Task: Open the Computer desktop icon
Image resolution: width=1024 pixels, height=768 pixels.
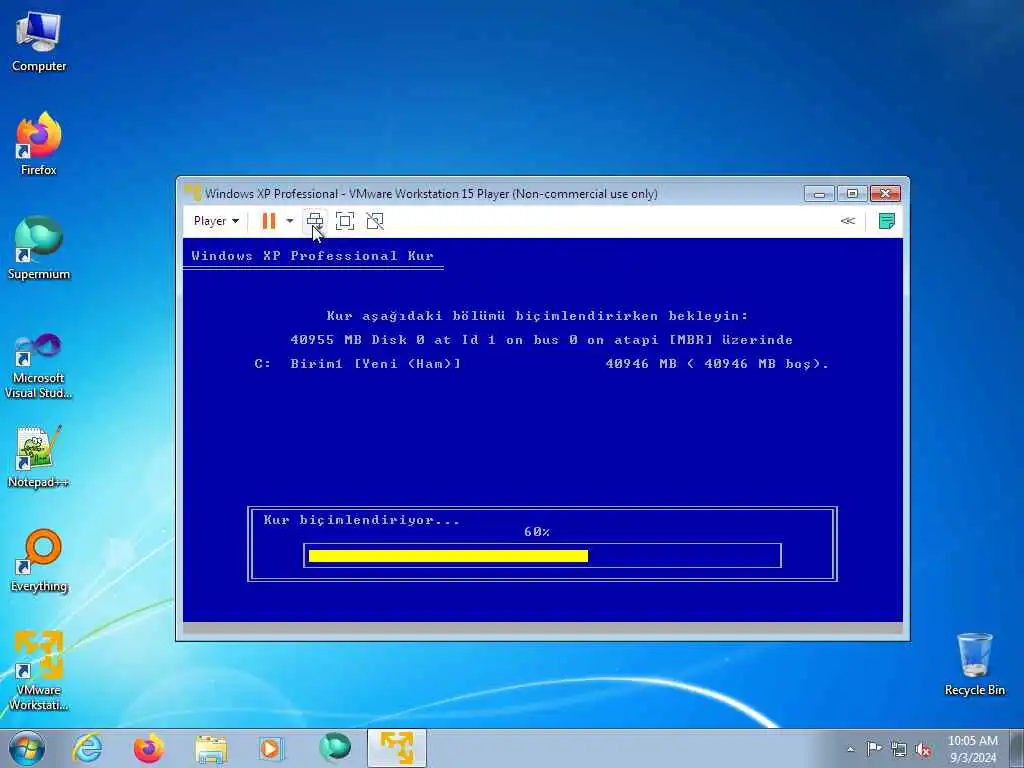Action: pos(39,41)
